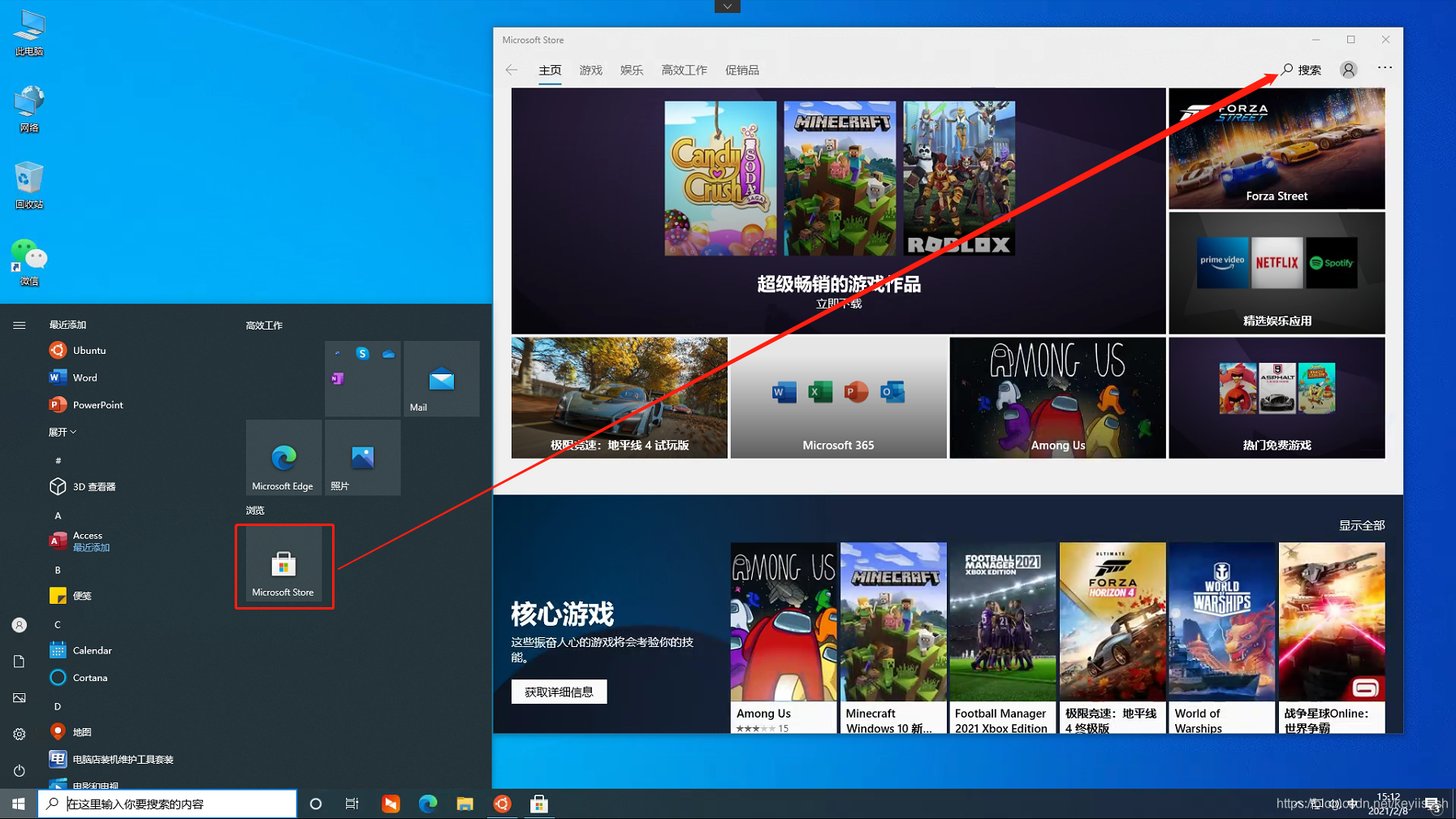Viewport: 1456px width, 819px height.
Task: Open the Microsoft Edge tile
Action: (283, 457)
